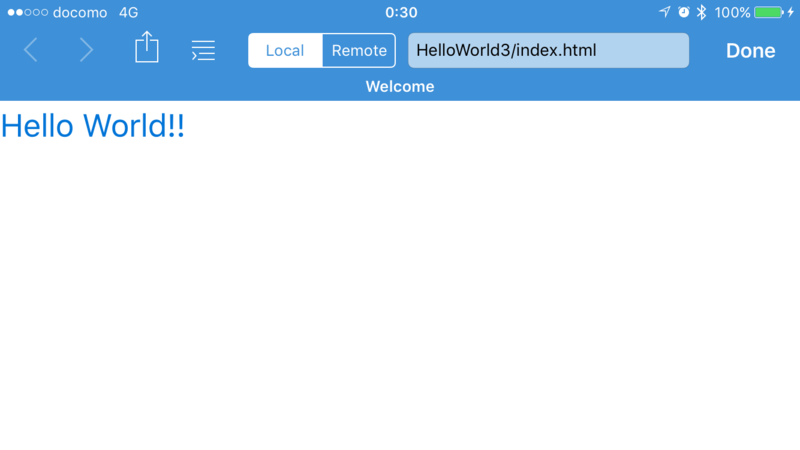
Task: Tap the signal strength dots
Action: [x=28, y=12]
